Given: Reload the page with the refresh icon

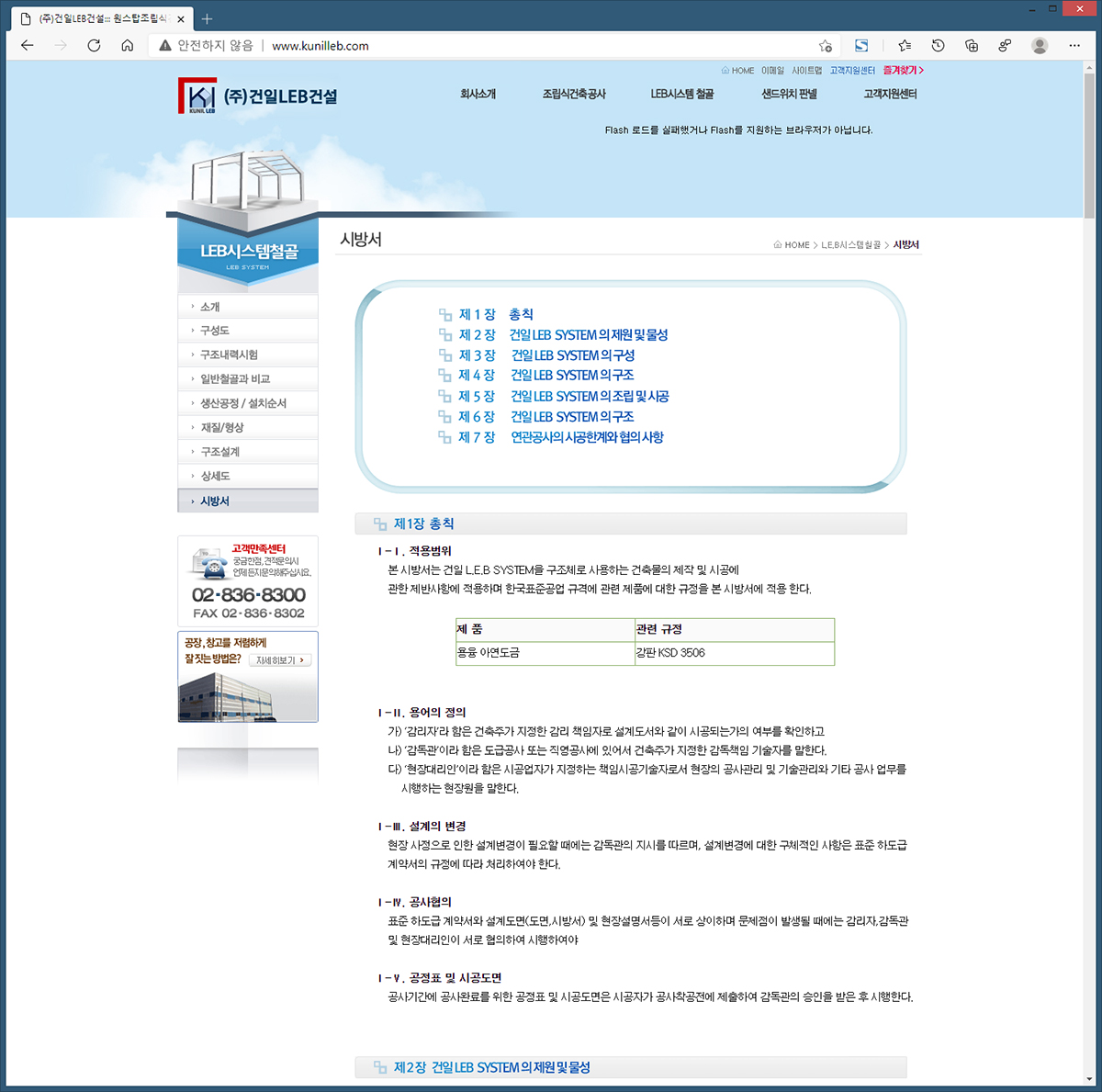Looking at the screenshot, I should point(94,46).
